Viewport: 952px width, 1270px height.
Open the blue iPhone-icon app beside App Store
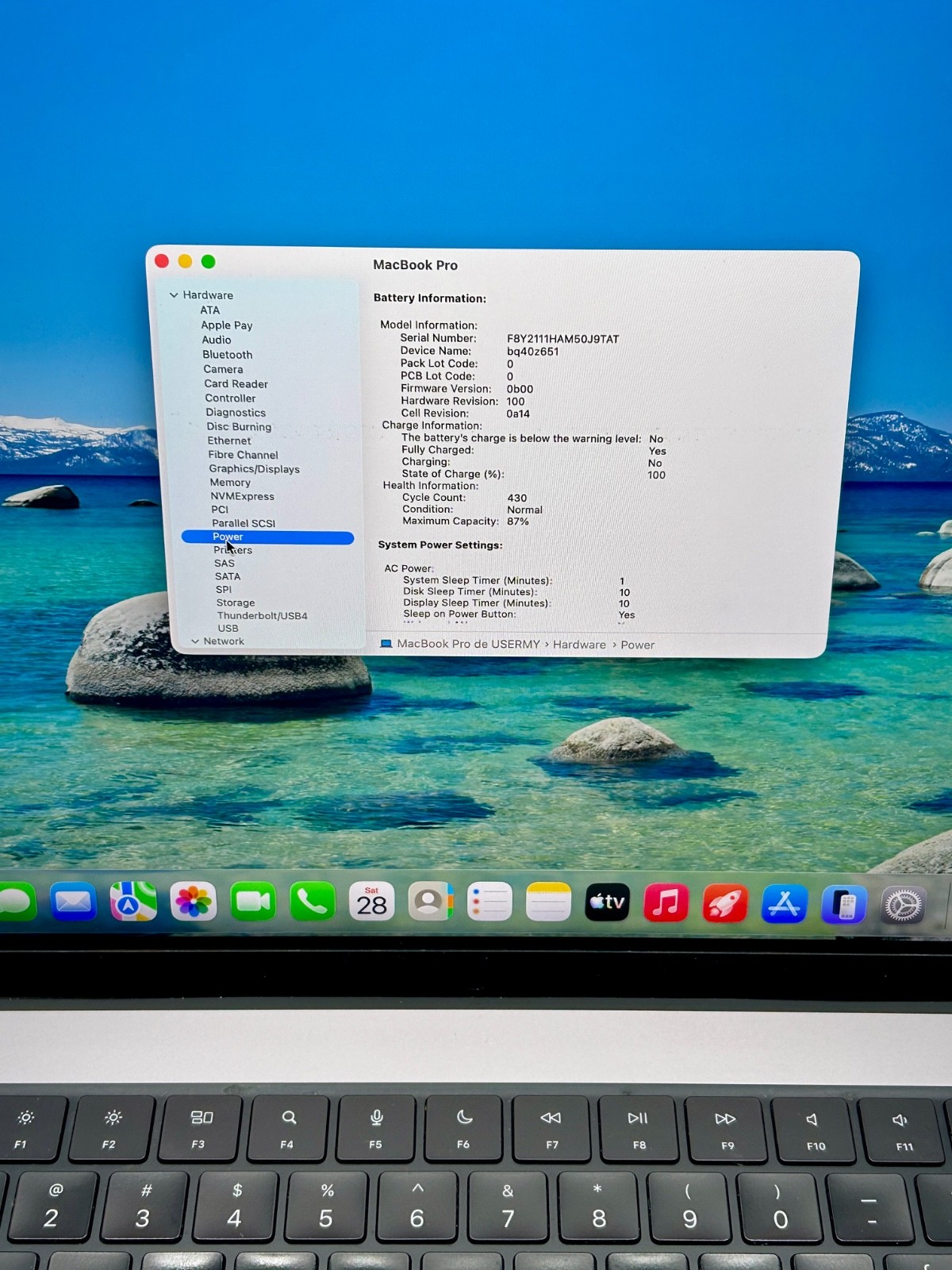[x=843, y=905]
